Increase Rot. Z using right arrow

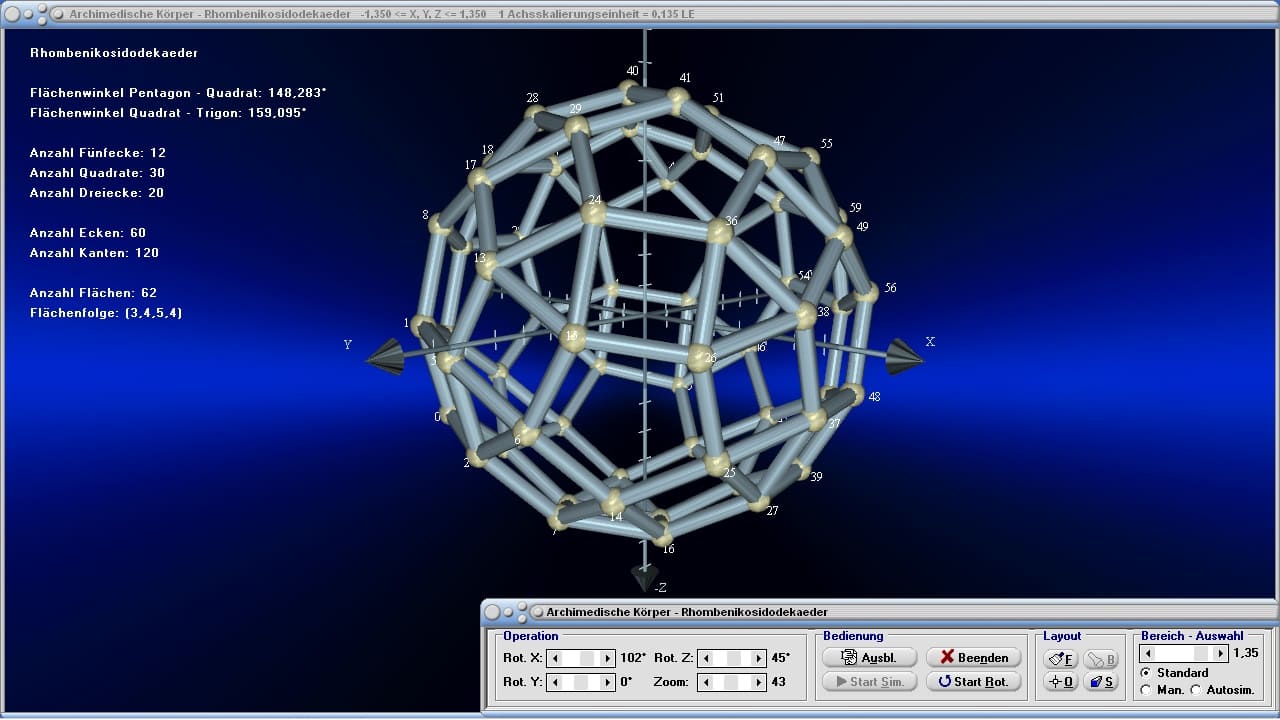757,658
